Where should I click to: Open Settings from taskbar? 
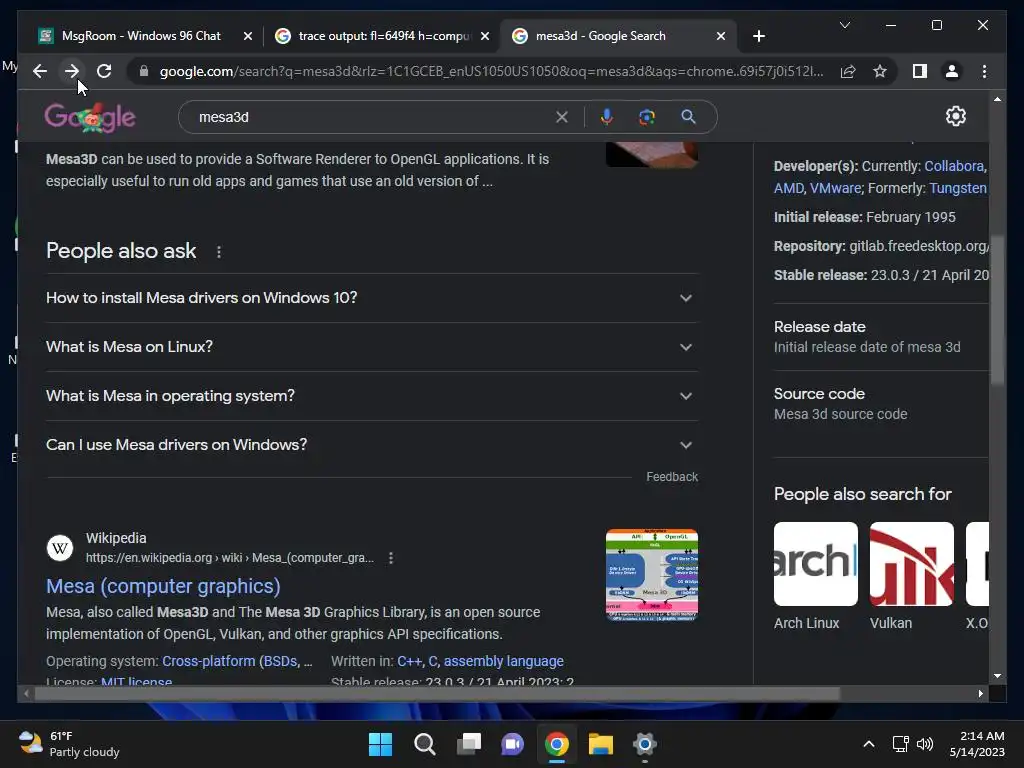point(645,744)
